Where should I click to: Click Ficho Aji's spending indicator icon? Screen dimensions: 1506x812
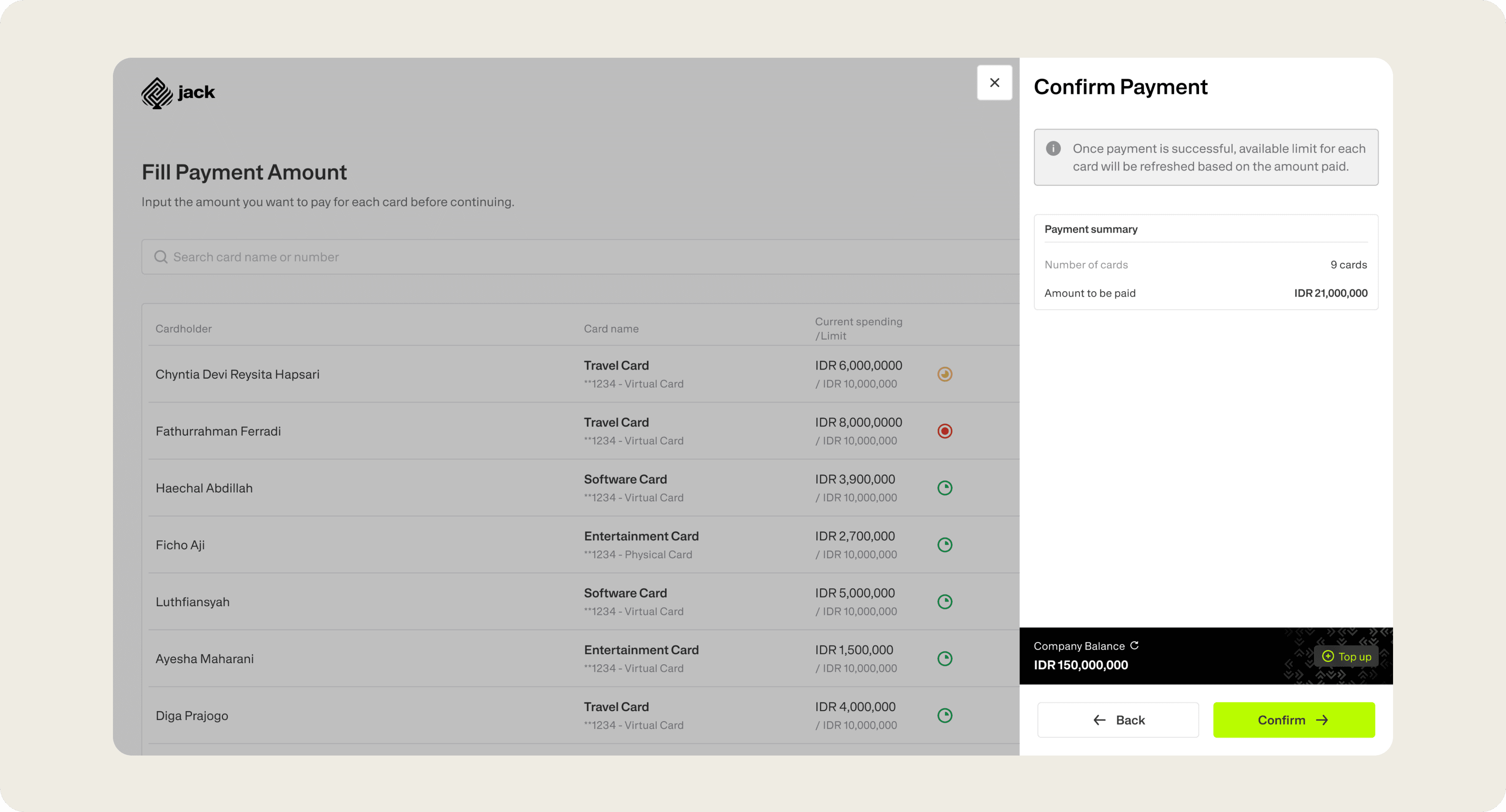tap(945, 545)
